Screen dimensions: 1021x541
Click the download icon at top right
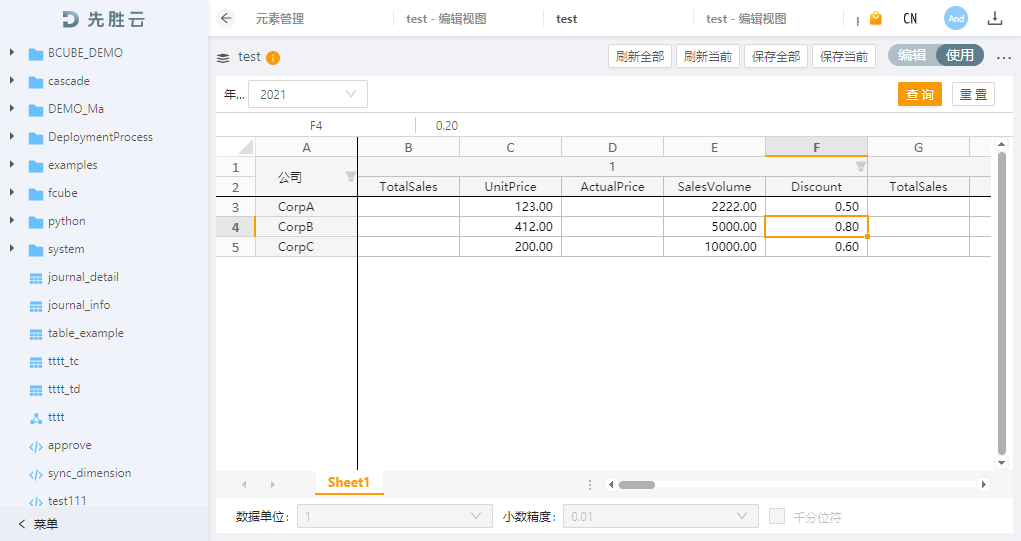(995, 18)
